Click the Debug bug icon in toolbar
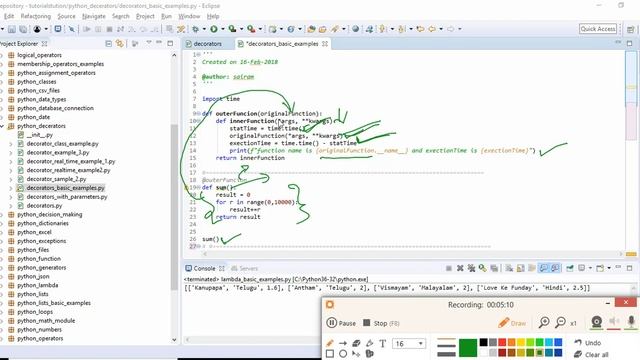The image size is (640, 360). pyautogui.click(x=196, y=29)
